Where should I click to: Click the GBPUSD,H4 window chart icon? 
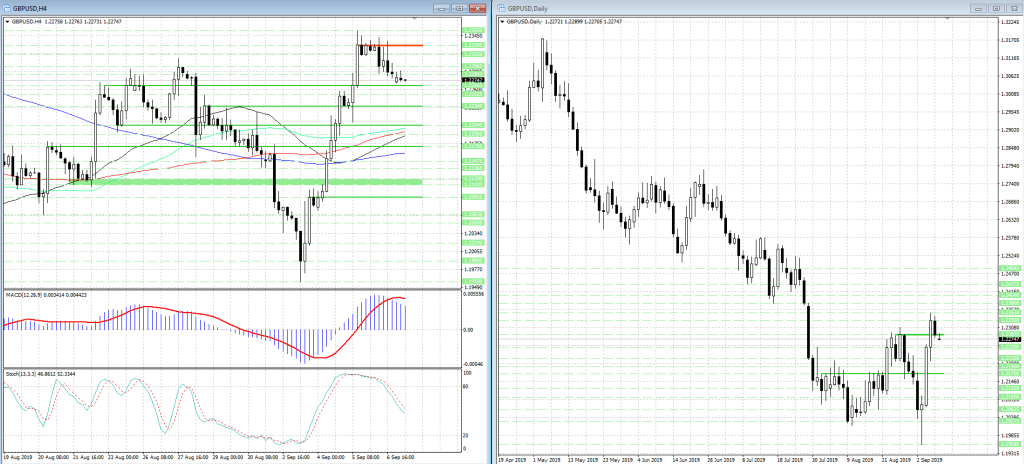click(7, 8)
